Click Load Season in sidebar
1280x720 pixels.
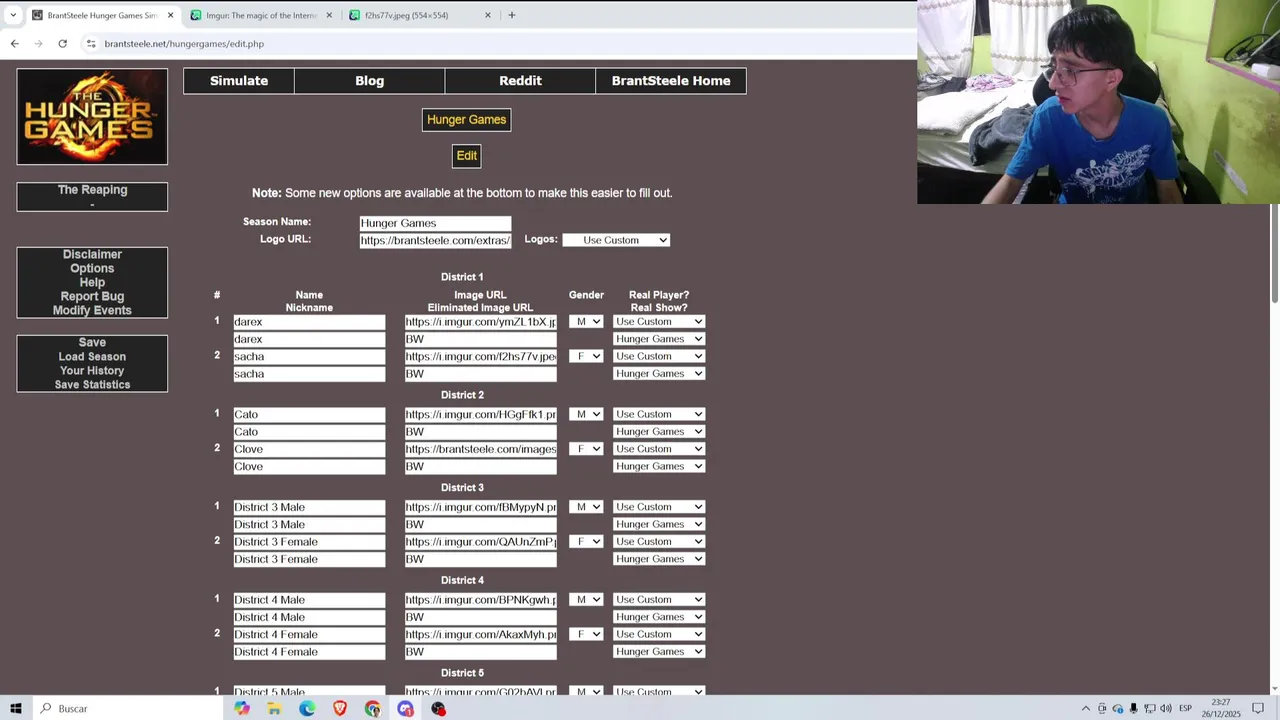coord(92,357)
